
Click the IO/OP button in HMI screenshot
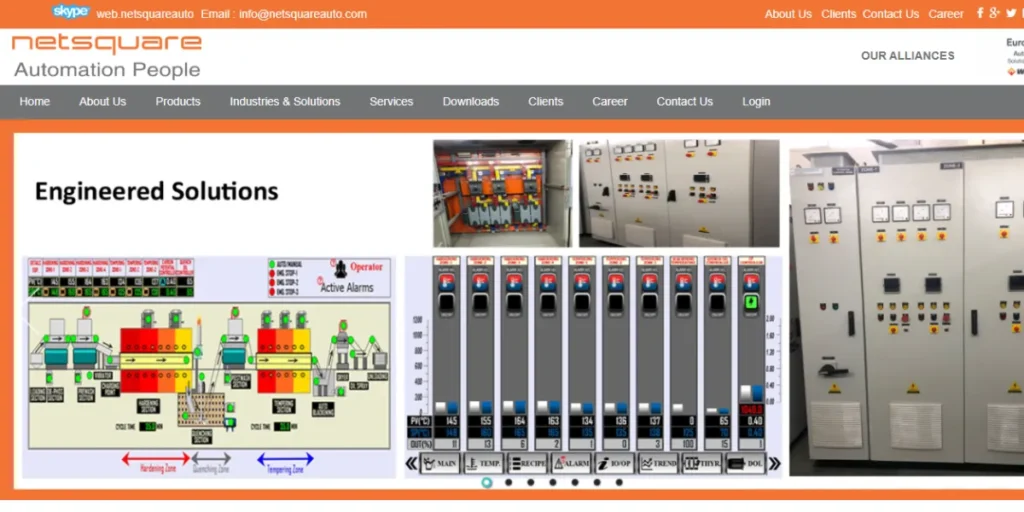click(x=615, y=464)
